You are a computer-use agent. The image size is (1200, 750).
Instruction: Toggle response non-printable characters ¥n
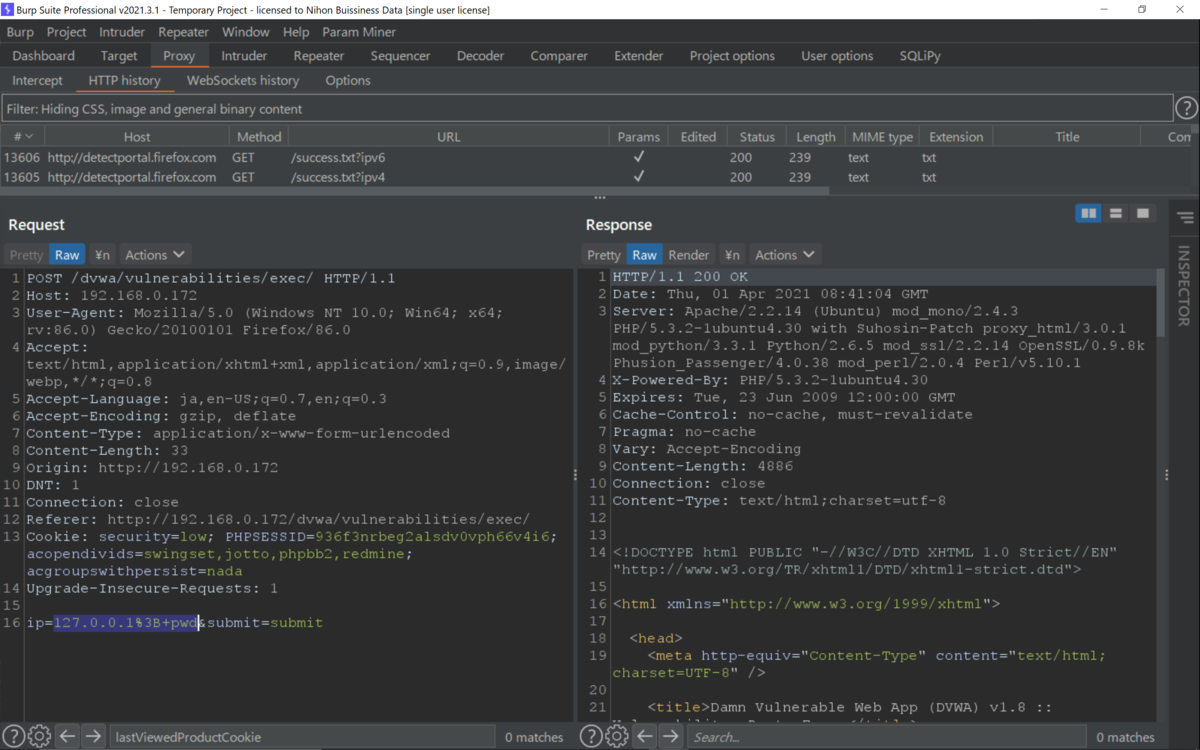pyautogui.click(x=732, y=255)
